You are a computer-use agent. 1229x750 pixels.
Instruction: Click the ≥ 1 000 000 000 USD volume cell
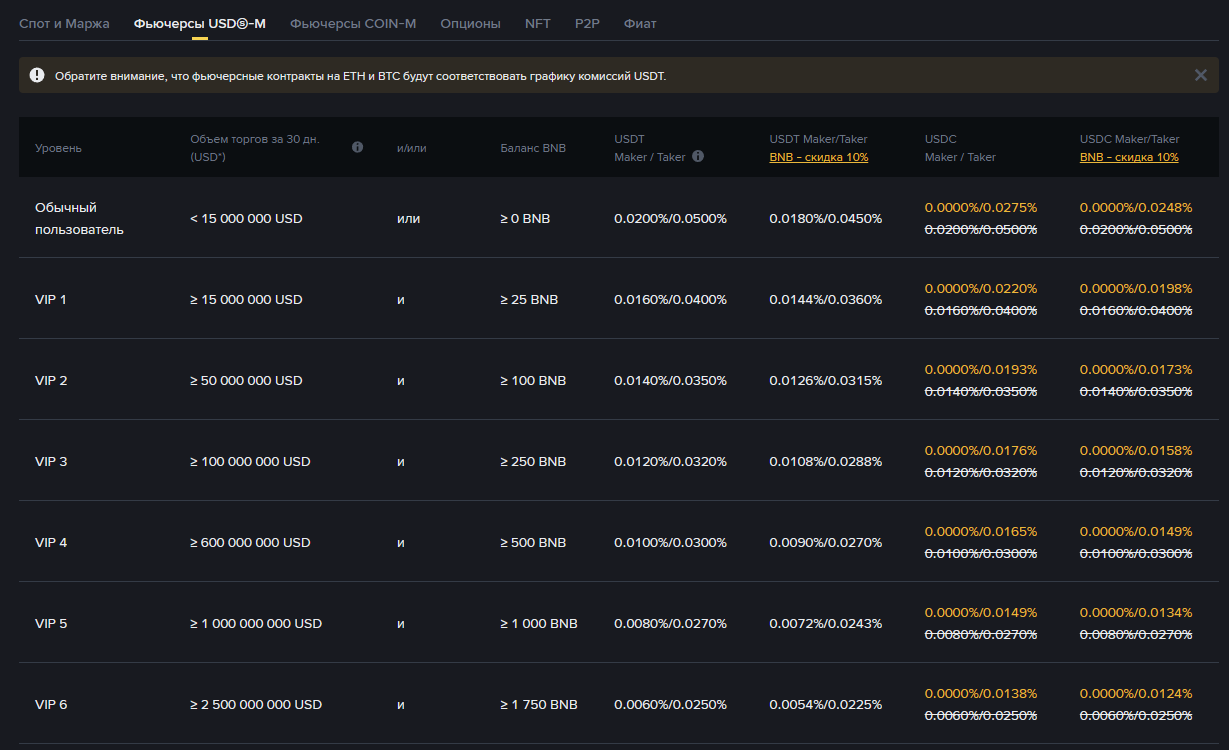pos(256,623)
